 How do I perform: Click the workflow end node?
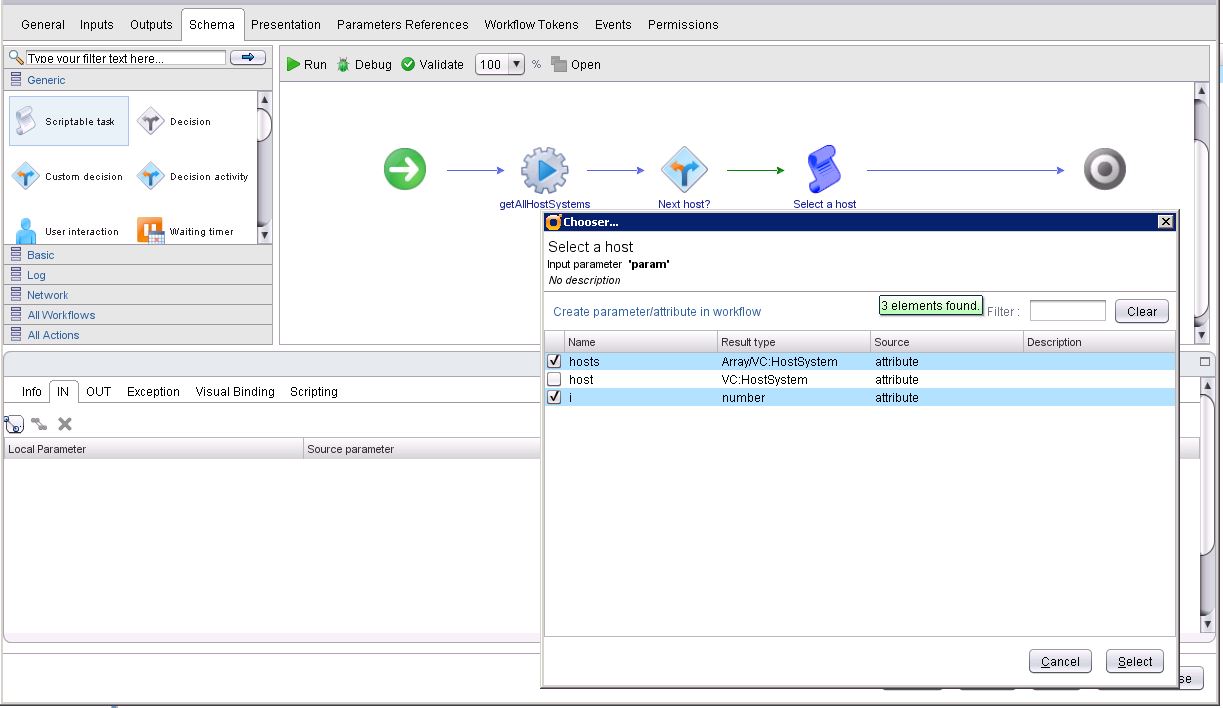(1104, 170)
